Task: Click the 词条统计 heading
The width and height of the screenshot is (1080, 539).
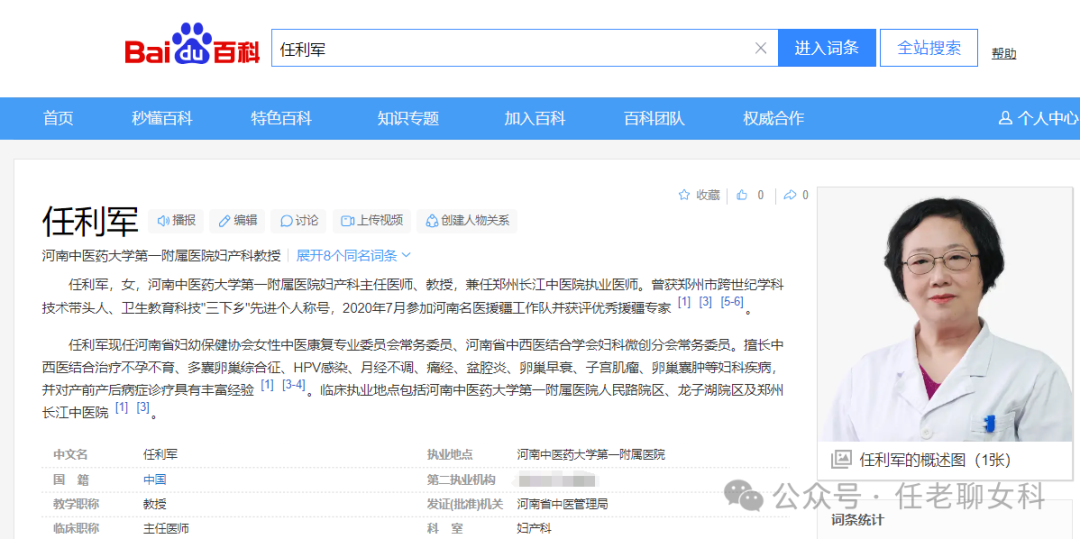Action: [858, 520]
